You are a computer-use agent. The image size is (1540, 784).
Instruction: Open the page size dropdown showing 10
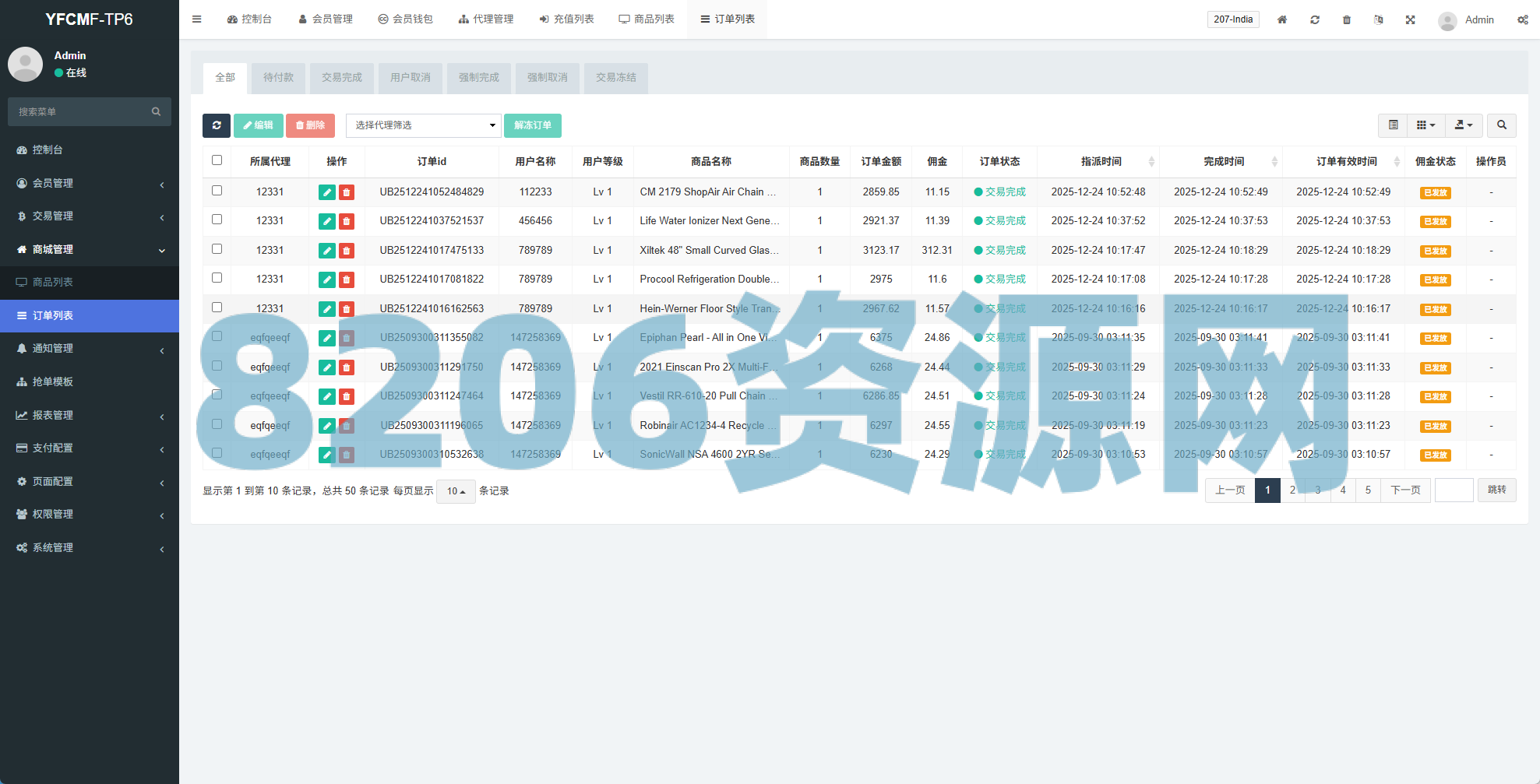click(x=456, y=491)
